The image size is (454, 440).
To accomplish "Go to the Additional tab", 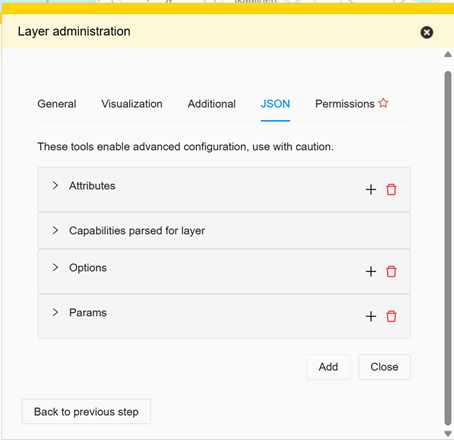I will click(212, 104).
